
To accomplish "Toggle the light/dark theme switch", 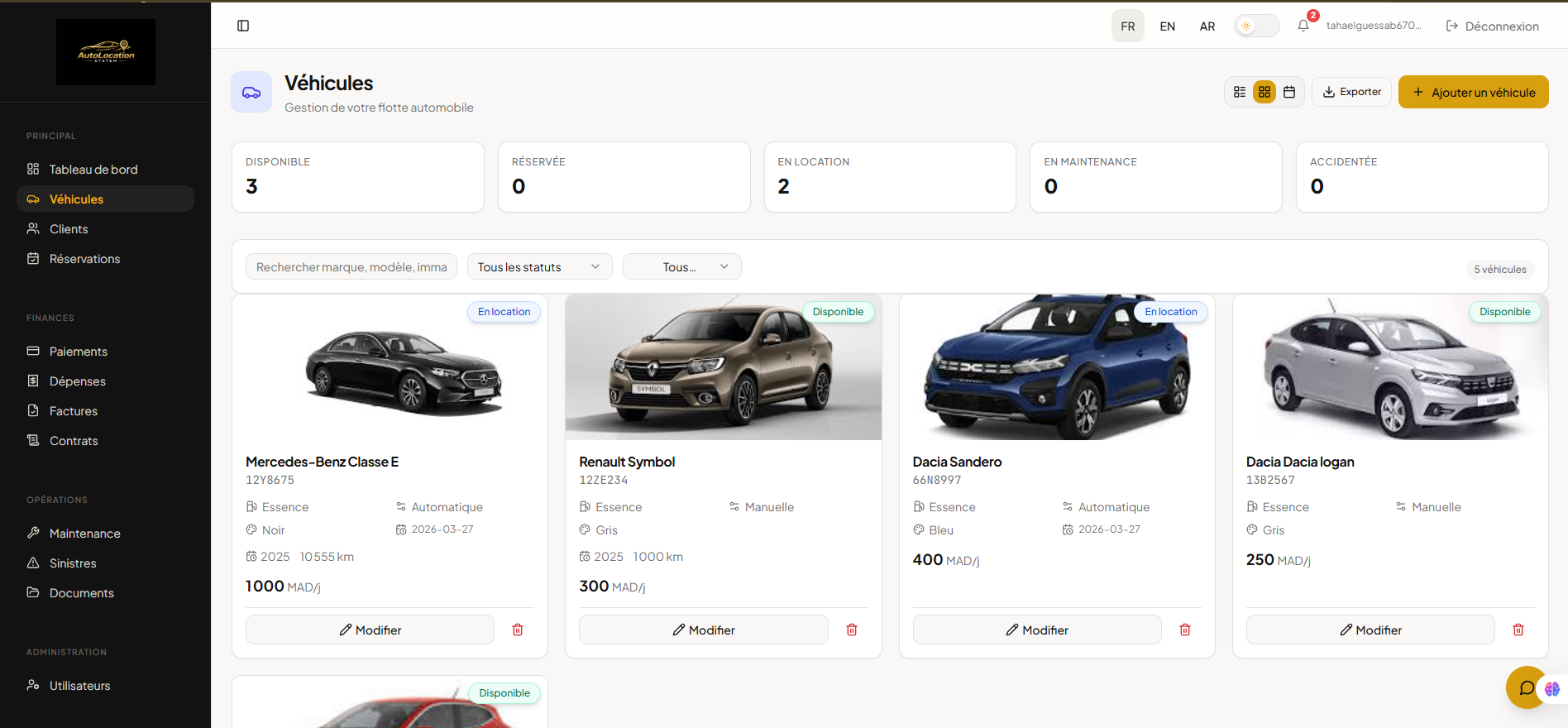I will (x=1256, y=26).
